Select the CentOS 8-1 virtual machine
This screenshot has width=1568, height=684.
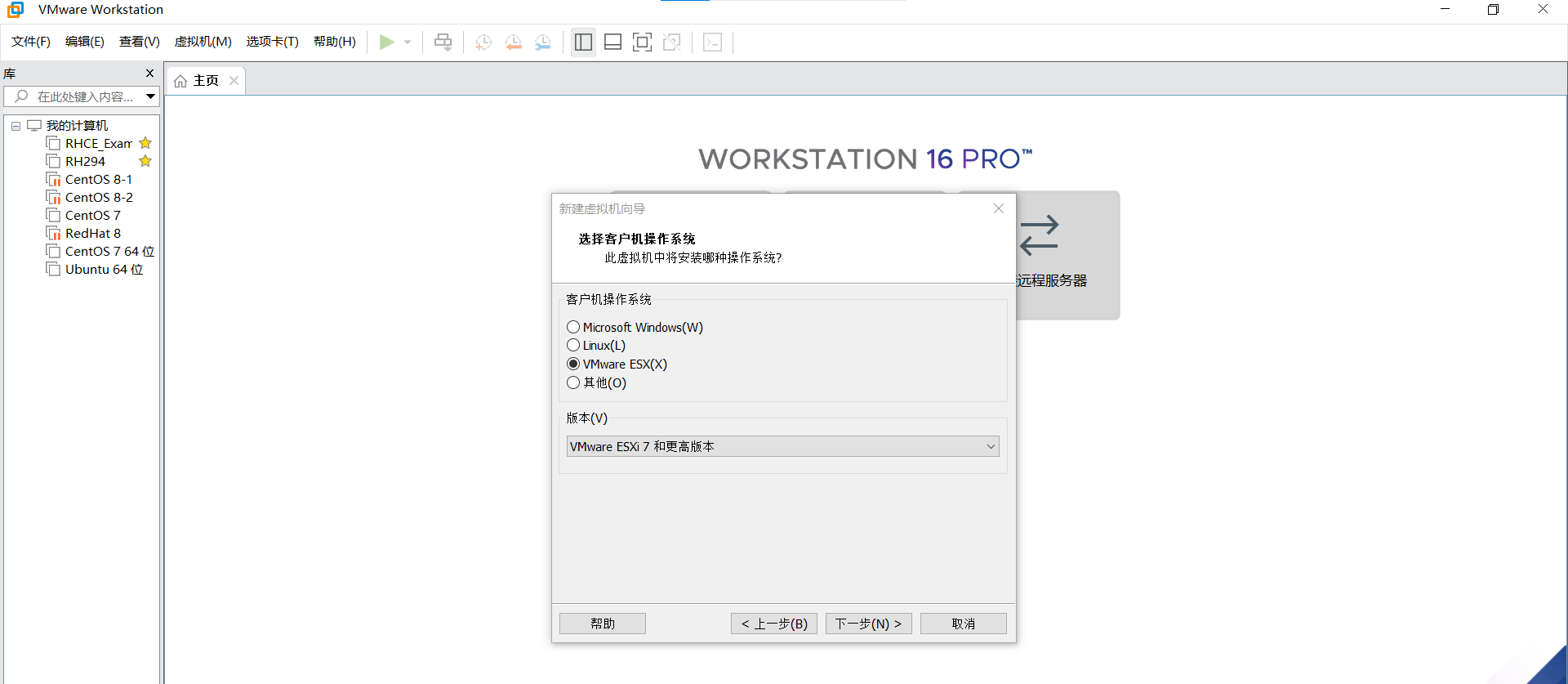tap(98, 180)
